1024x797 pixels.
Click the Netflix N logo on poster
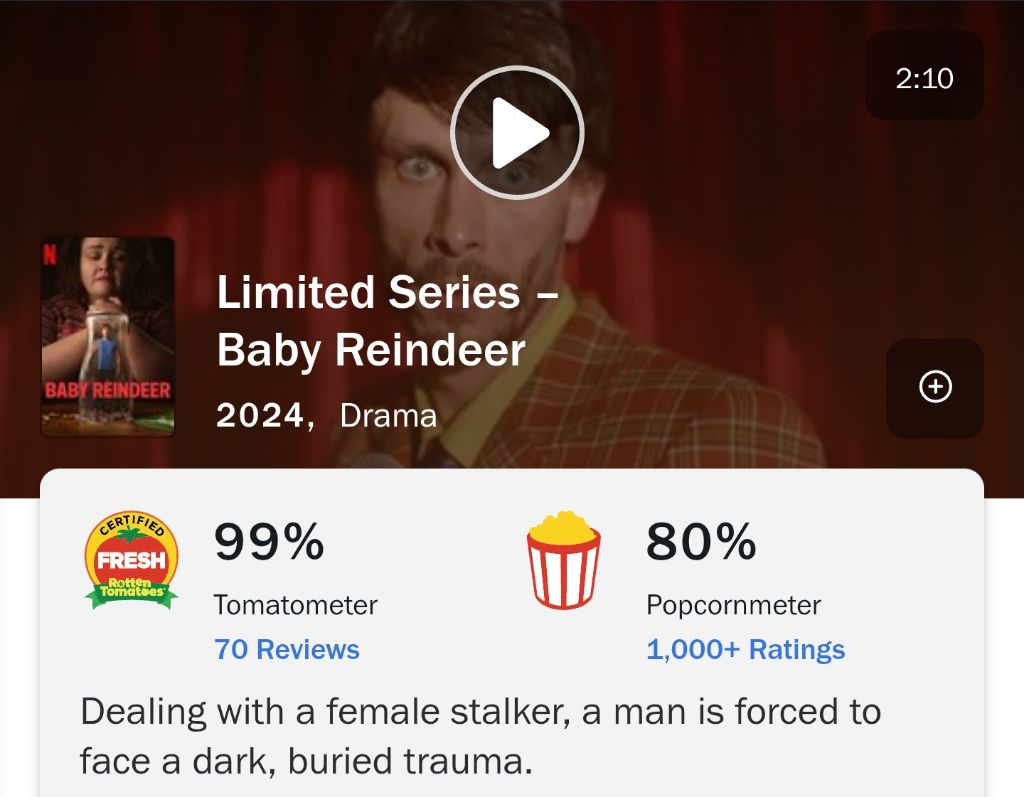click(50, 253)
